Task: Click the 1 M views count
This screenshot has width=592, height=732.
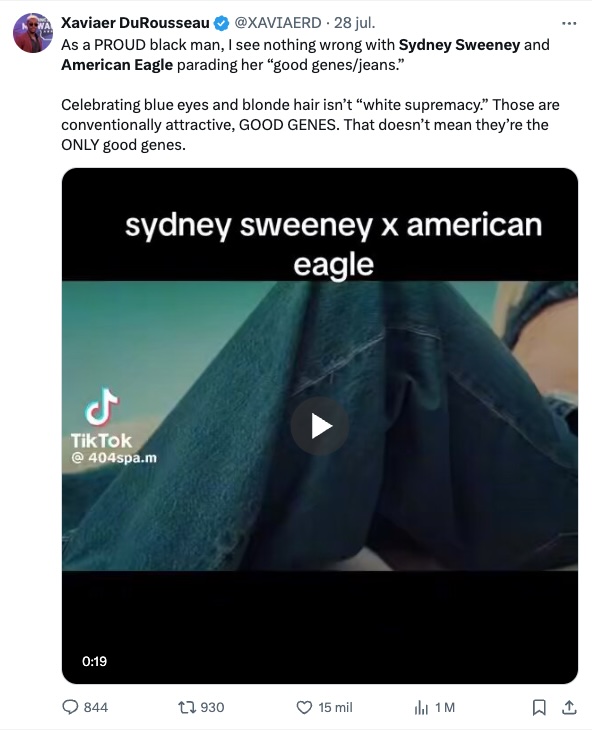Action: click(445, 707)
